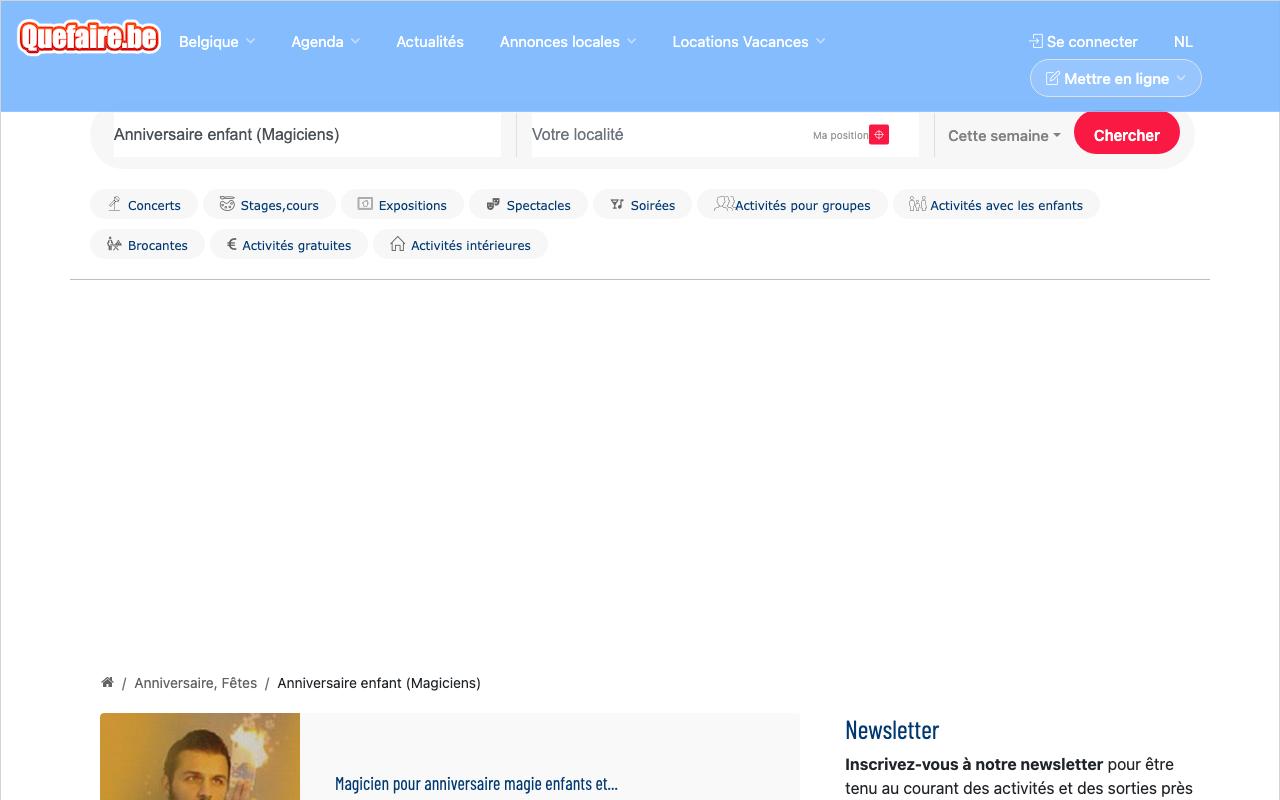Image resolution: width=1280 pixels, height=800 pixels.
Task: Click the Inscrivez-vous à notre newsletter text
Action: coord(974,764)
